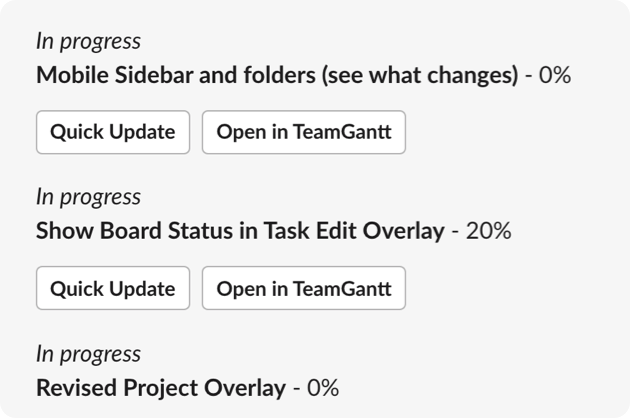Screen dimensions: 630x418
Task: Click the 20% progress value
Action: [488, 231]
